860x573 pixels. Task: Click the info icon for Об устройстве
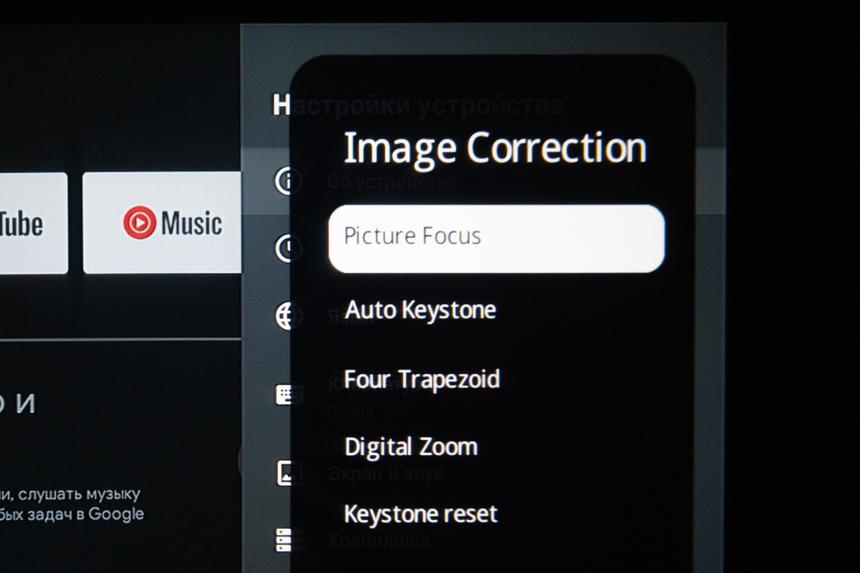click(x=287, y=181)
